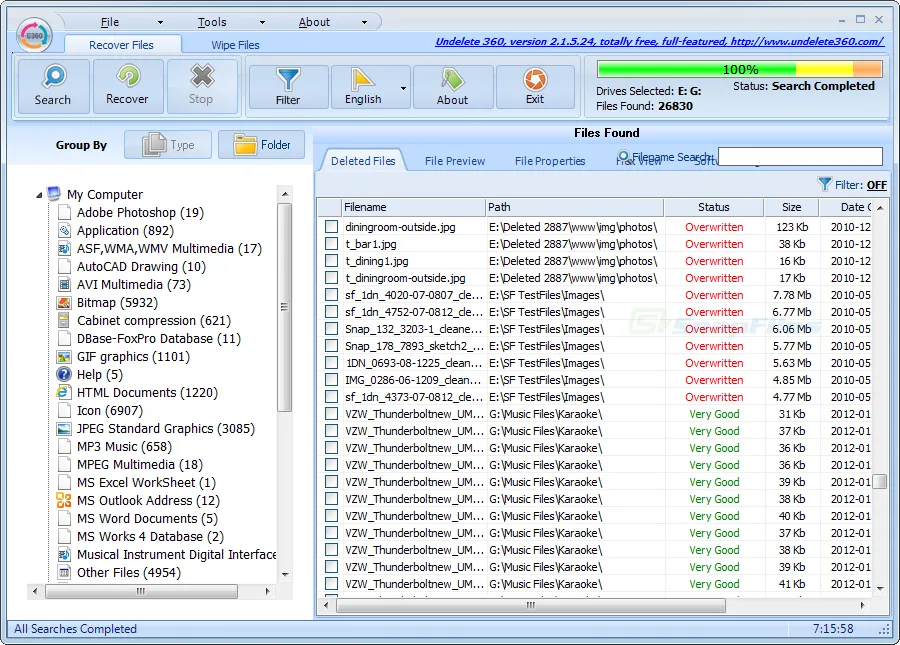900x645 pixels.
Task: Click the Exit toolbar button
Action: (x=535, y=87)
